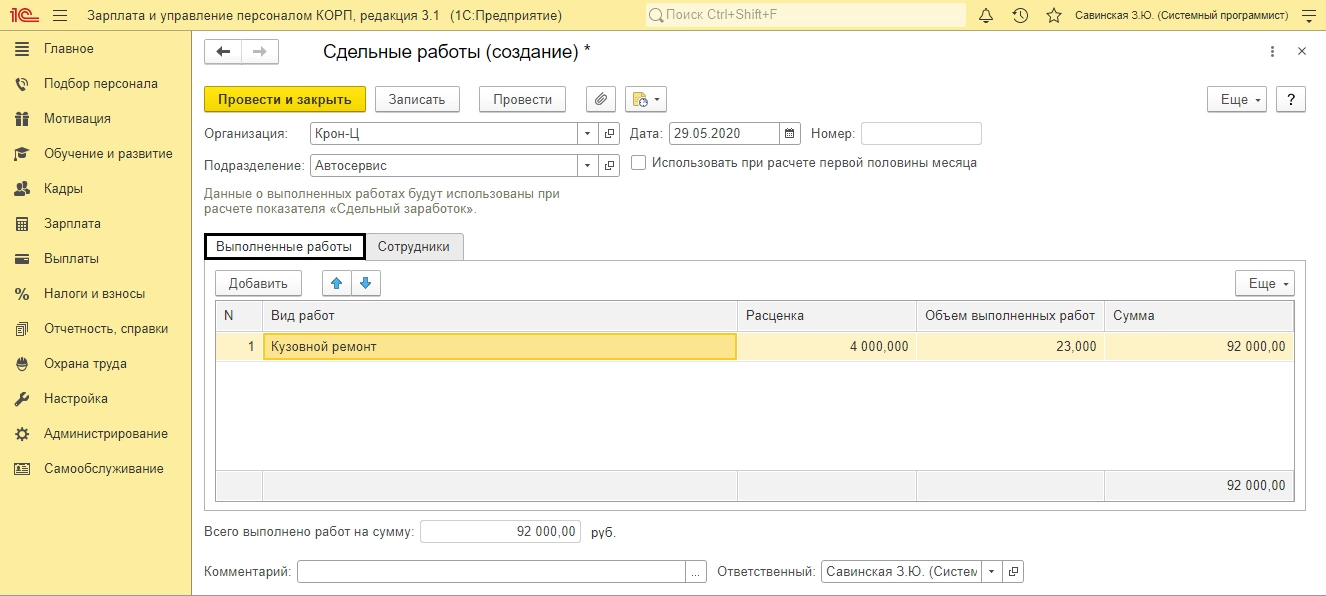Screen dimensions: 1326x596
Task: Click the Номер input field
Action: point(921,133)
